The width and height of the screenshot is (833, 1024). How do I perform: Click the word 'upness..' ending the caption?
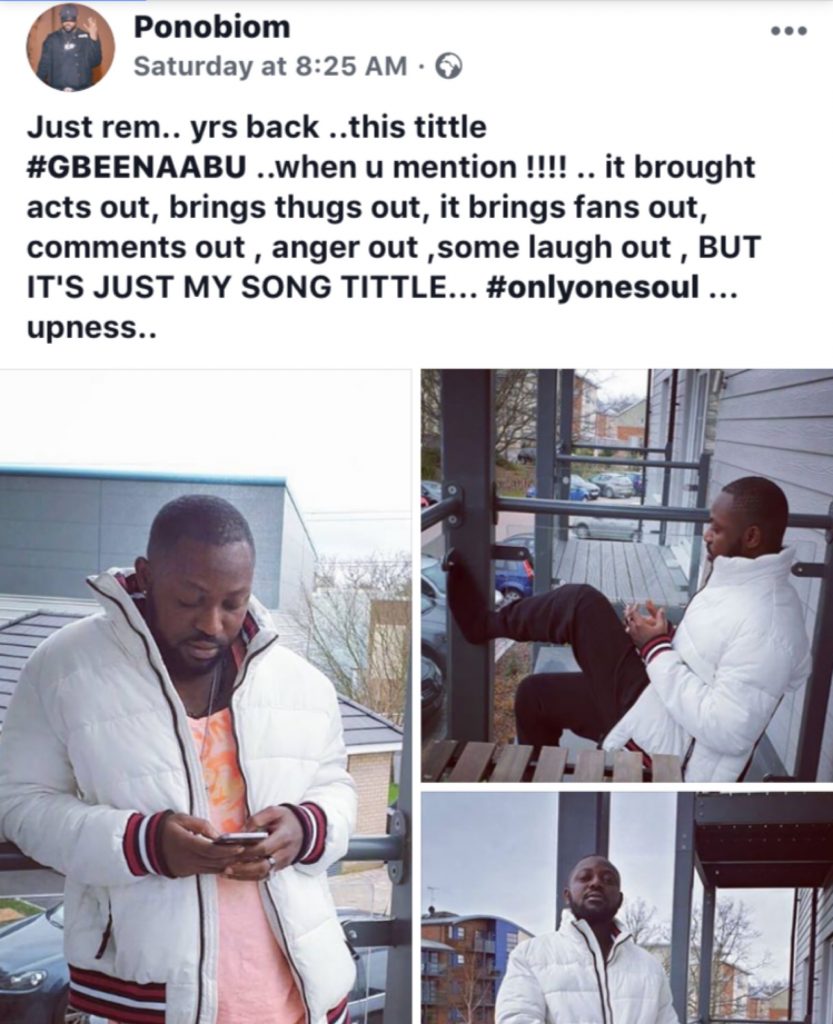(91, 328)
